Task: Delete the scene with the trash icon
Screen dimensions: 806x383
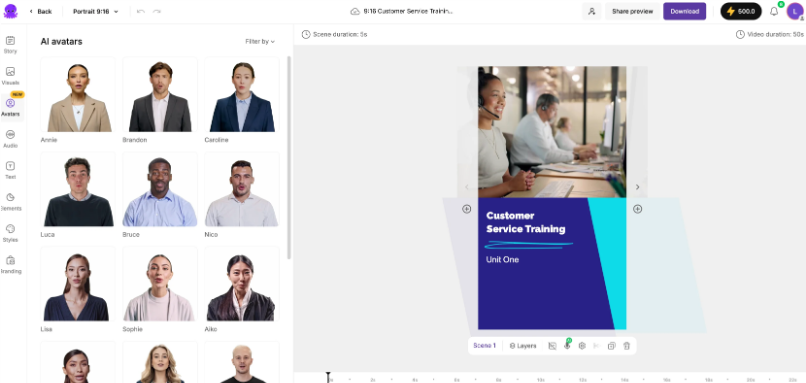Action: [x=626, y=346]
